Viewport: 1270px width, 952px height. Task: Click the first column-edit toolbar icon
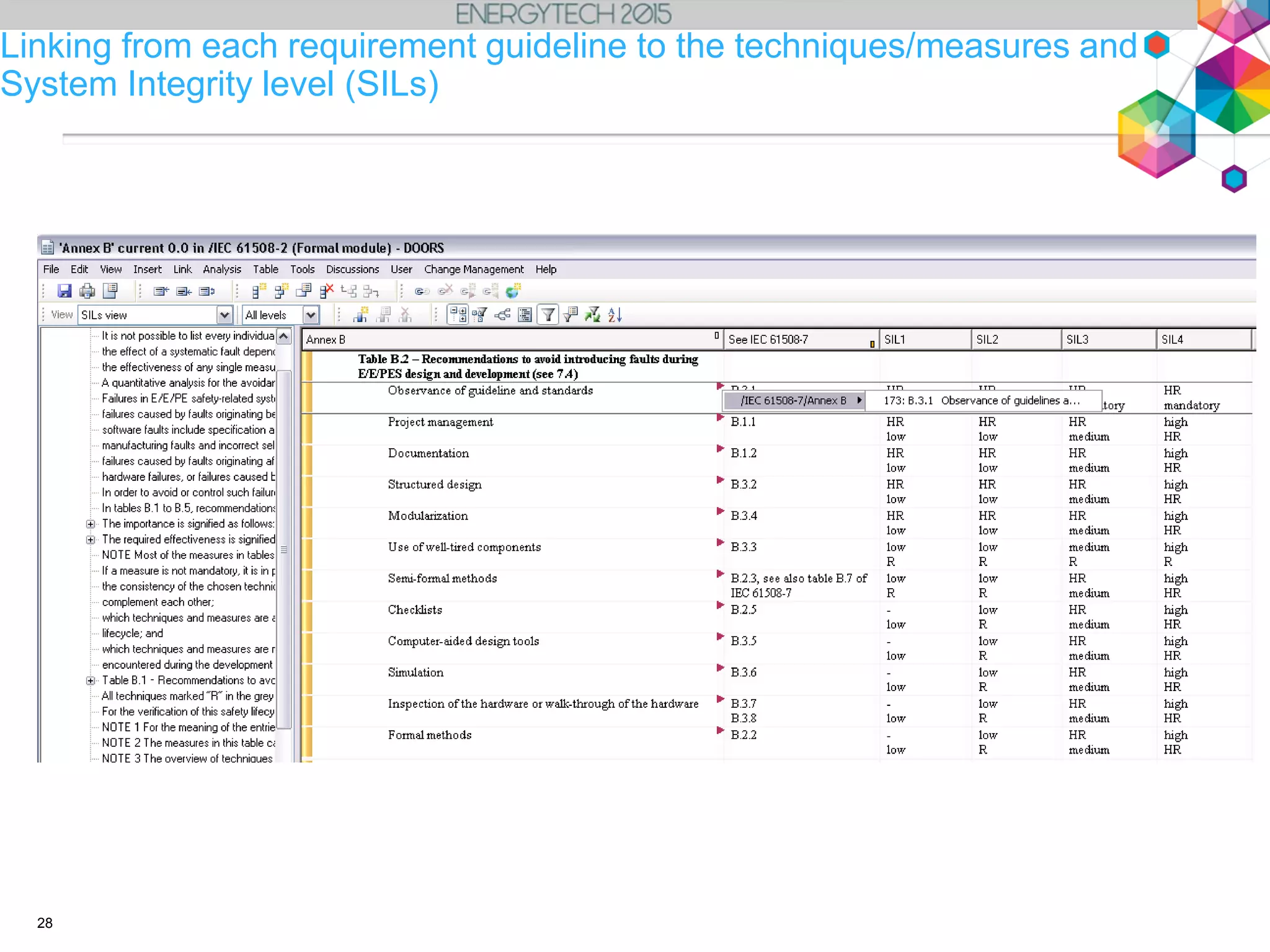click(161, 291)
